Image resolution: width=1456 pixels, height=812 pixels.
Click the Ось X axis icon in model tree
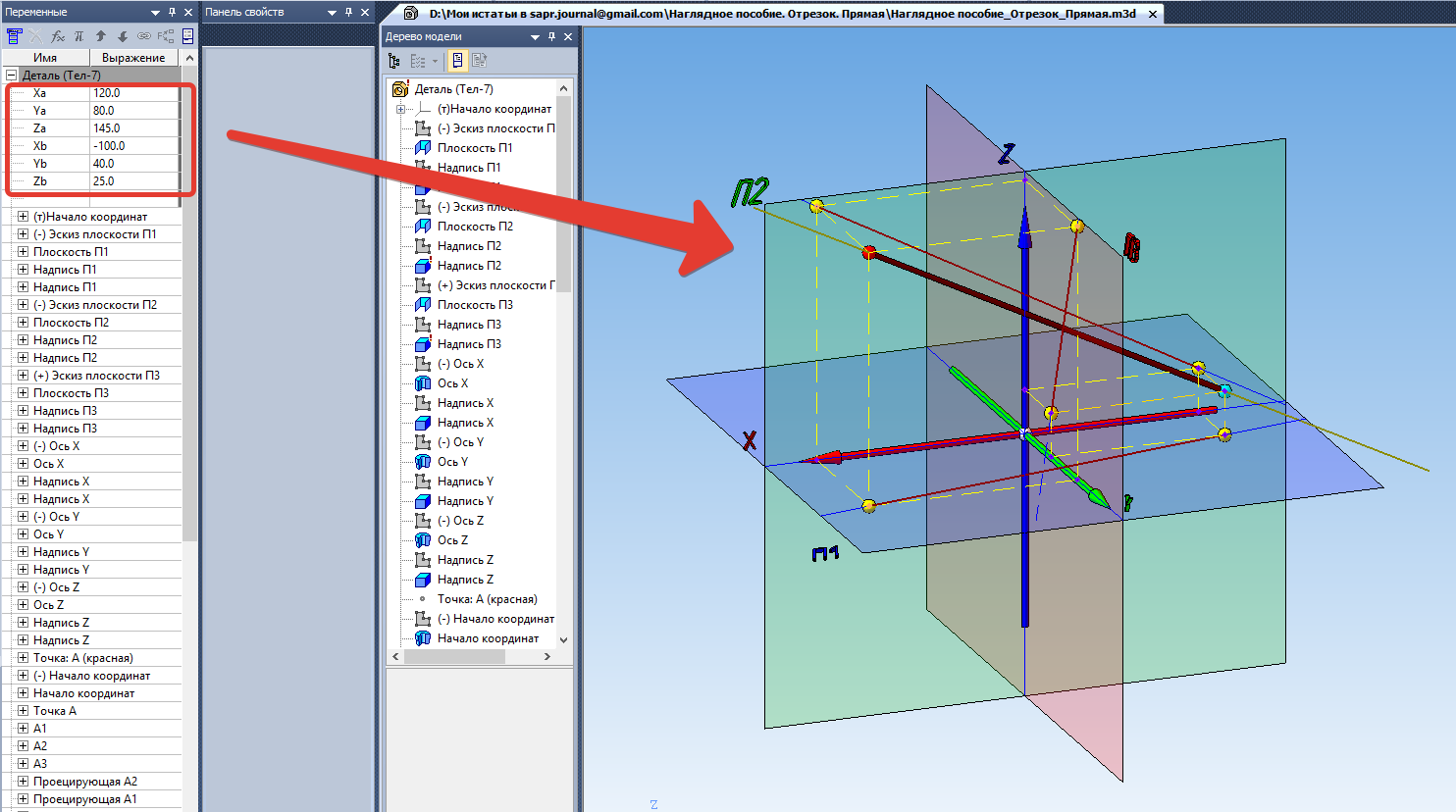click(x=423, y=383)
